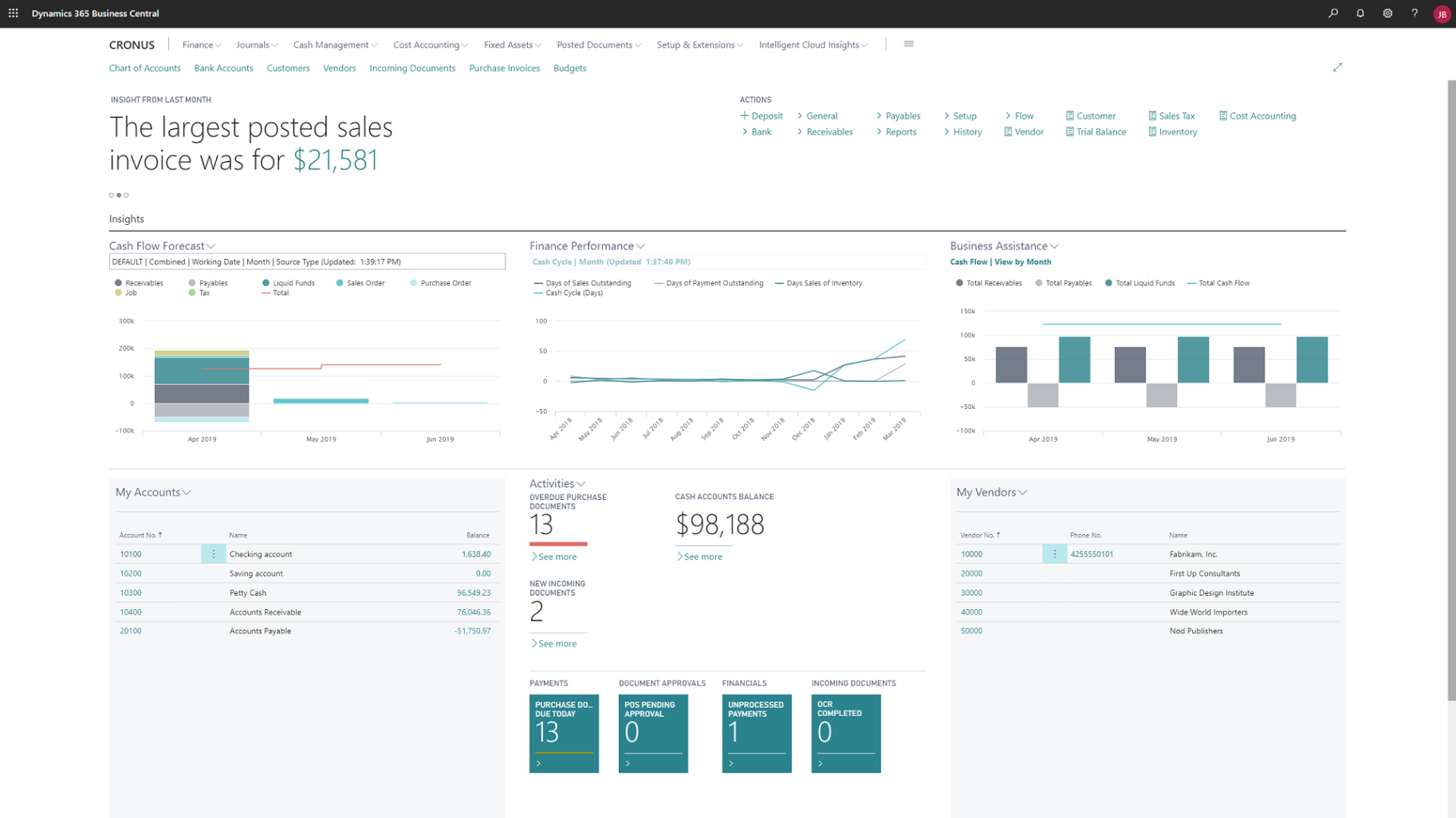Click See more under Overdue Purchase Documents
This screenshot has width=1456, height=818.
[553, 556]
